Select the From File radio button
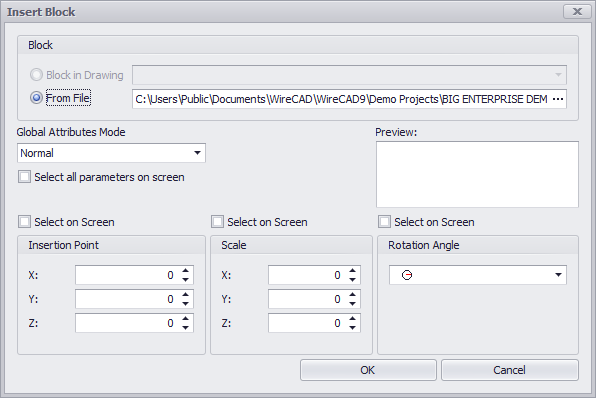This screenshot has width=596, height=398. (x=36, y=98)
